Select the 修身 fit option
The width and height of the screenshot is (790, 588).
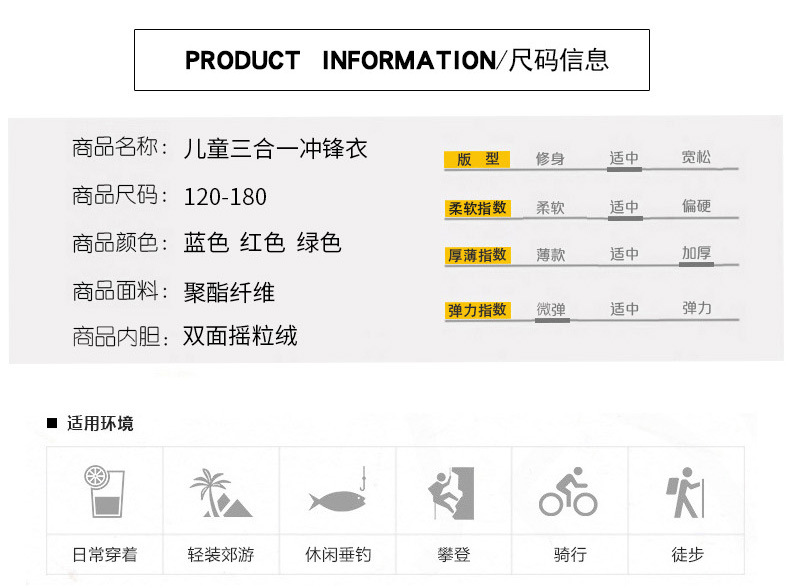(550, 159)
